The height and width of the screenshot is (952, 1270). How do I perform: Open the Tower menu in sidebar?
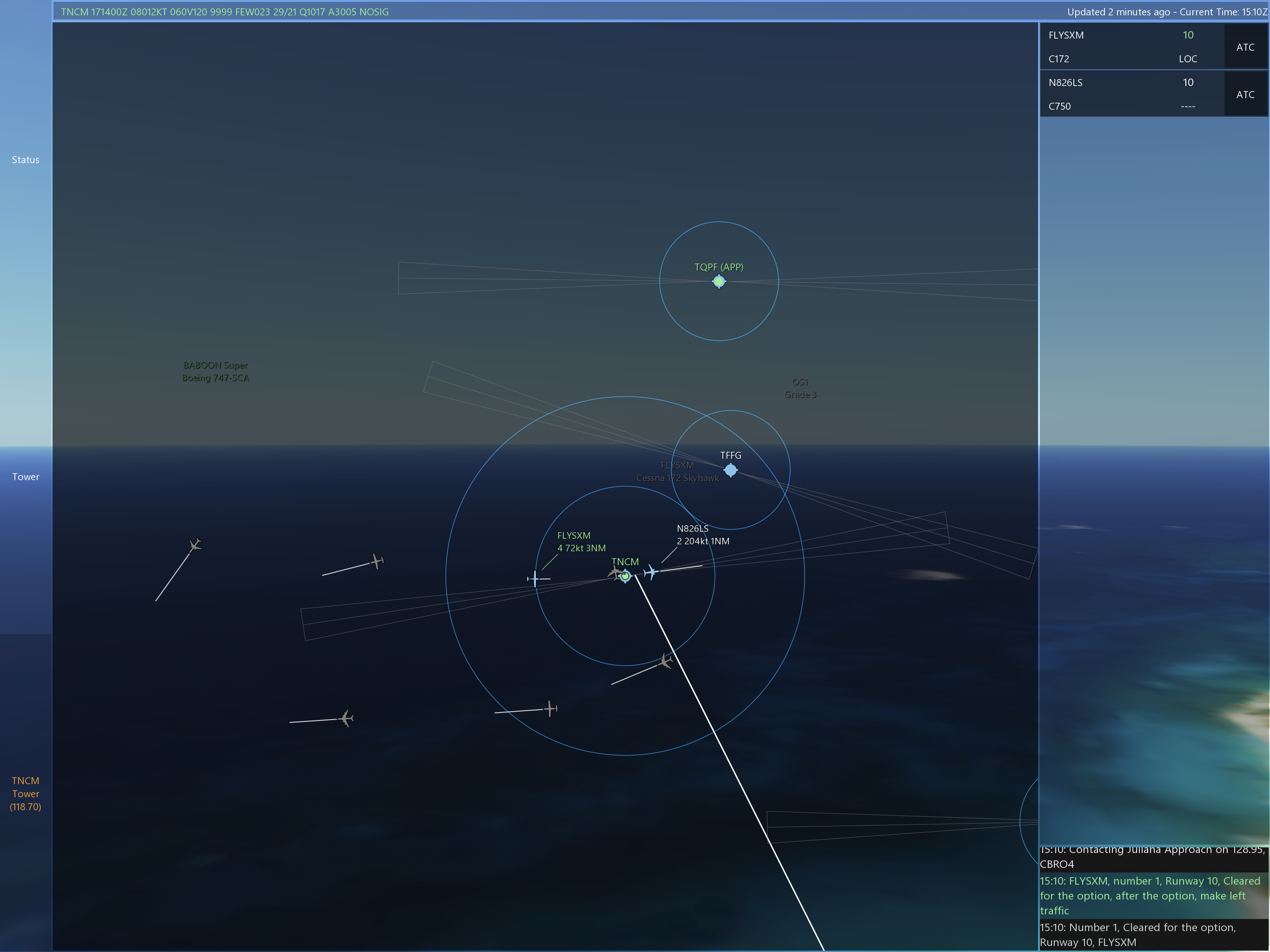26,476
